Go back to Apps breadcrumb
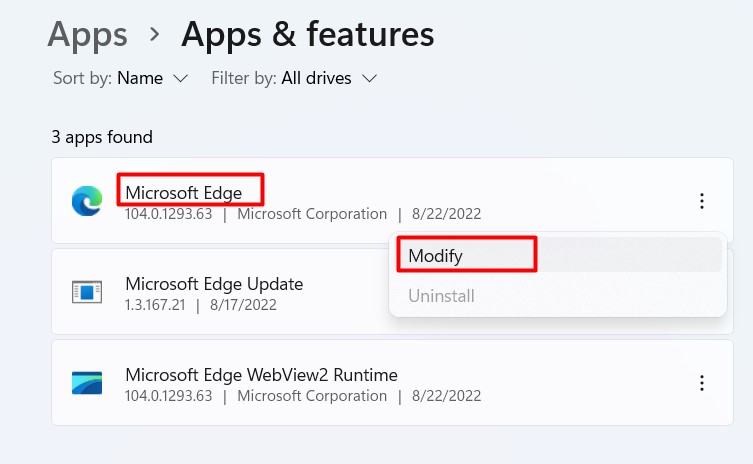The image size is (753, 464). click(x=88, y=34)
